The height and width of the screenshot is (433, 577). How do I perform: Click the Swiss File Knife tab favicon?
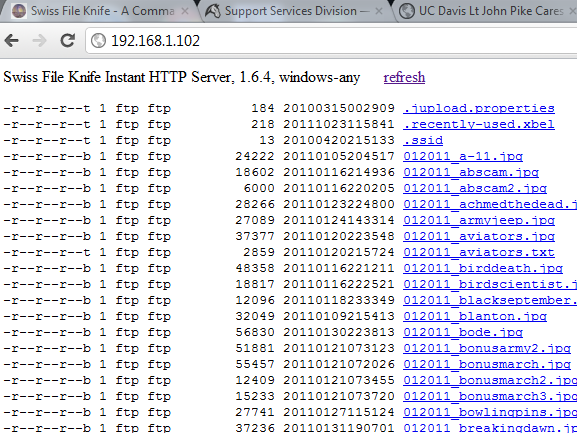19,11
